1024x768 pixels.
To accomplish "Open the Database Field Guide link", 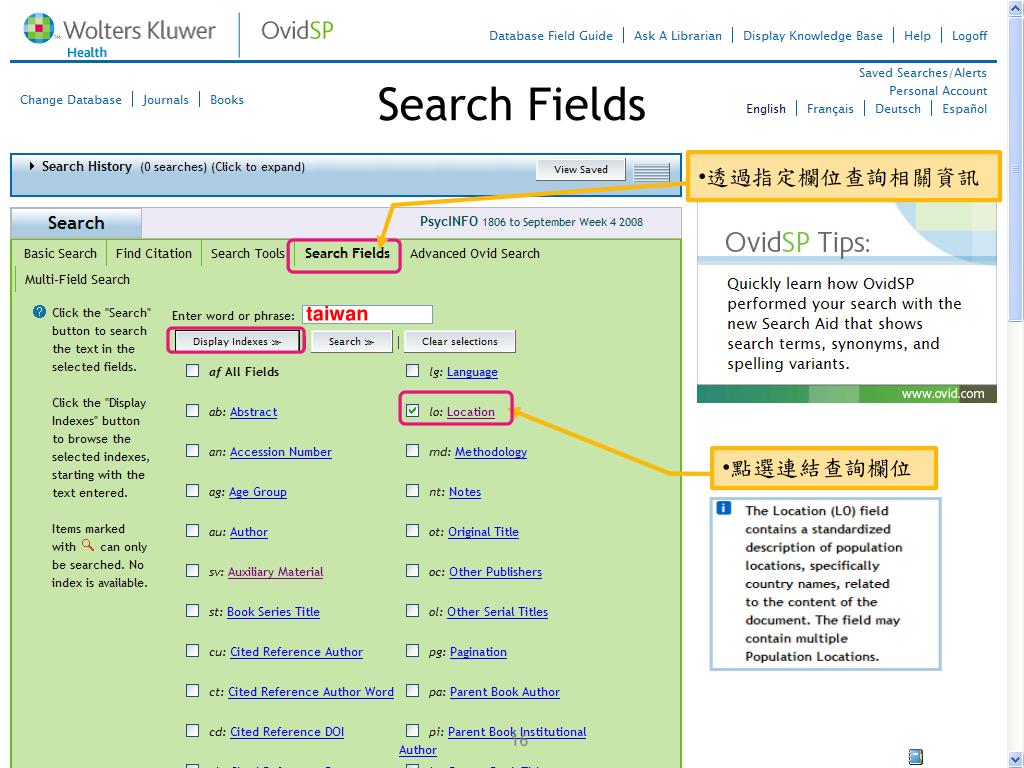I will (x=551, y=36).
